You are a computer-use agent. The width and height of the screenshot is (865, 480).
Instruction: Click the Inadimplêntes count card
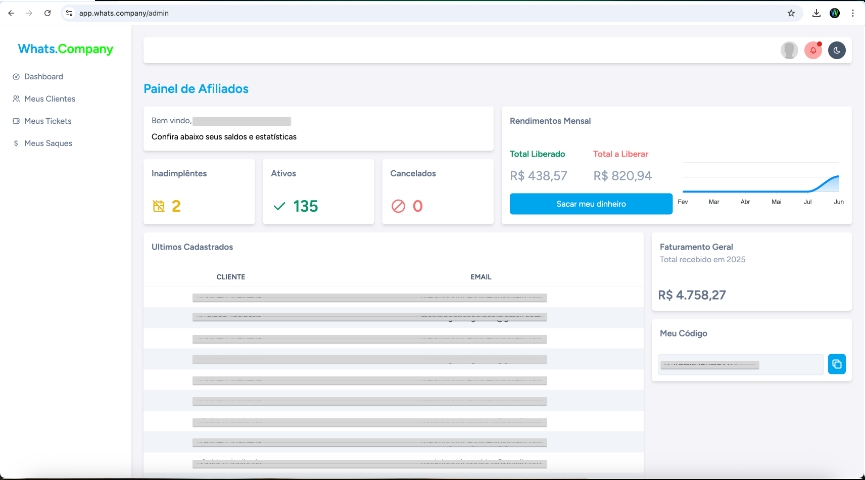tap(199, 191)
